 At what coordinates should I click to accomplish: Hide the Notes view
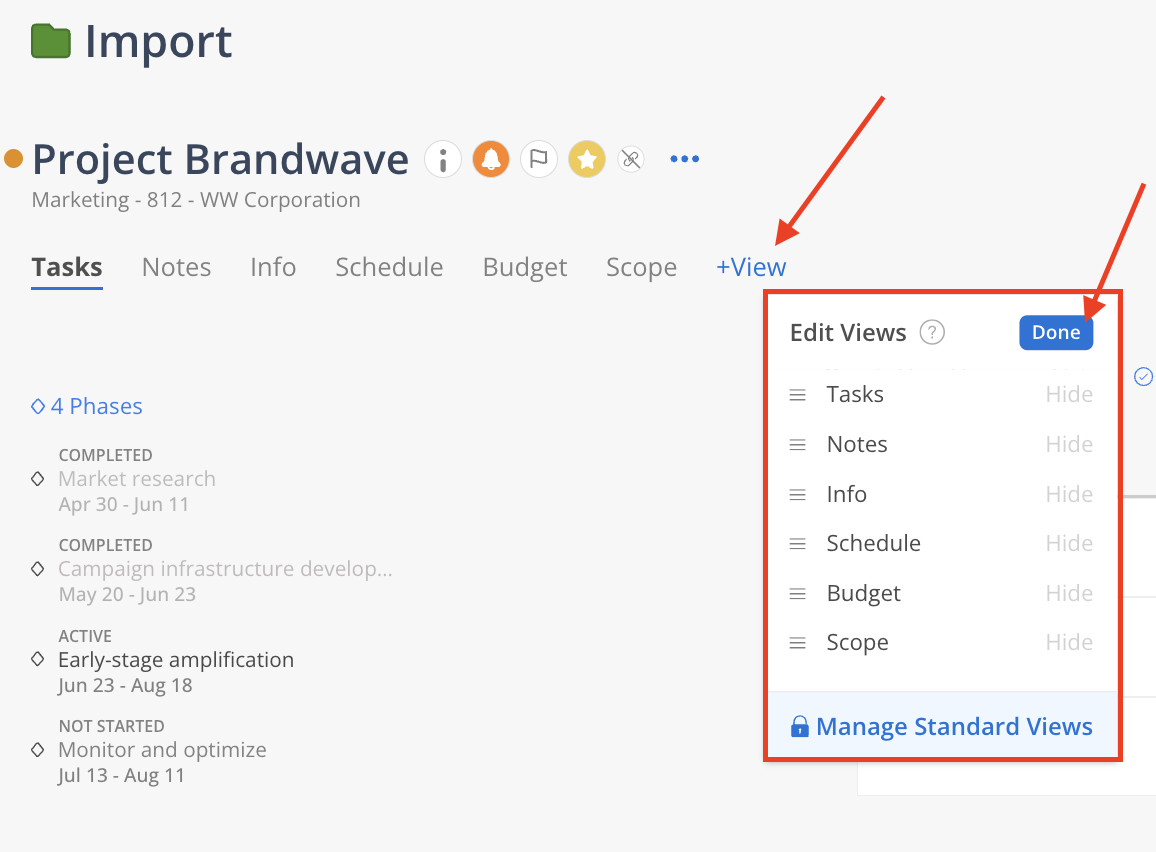[x=1069, y=444]
